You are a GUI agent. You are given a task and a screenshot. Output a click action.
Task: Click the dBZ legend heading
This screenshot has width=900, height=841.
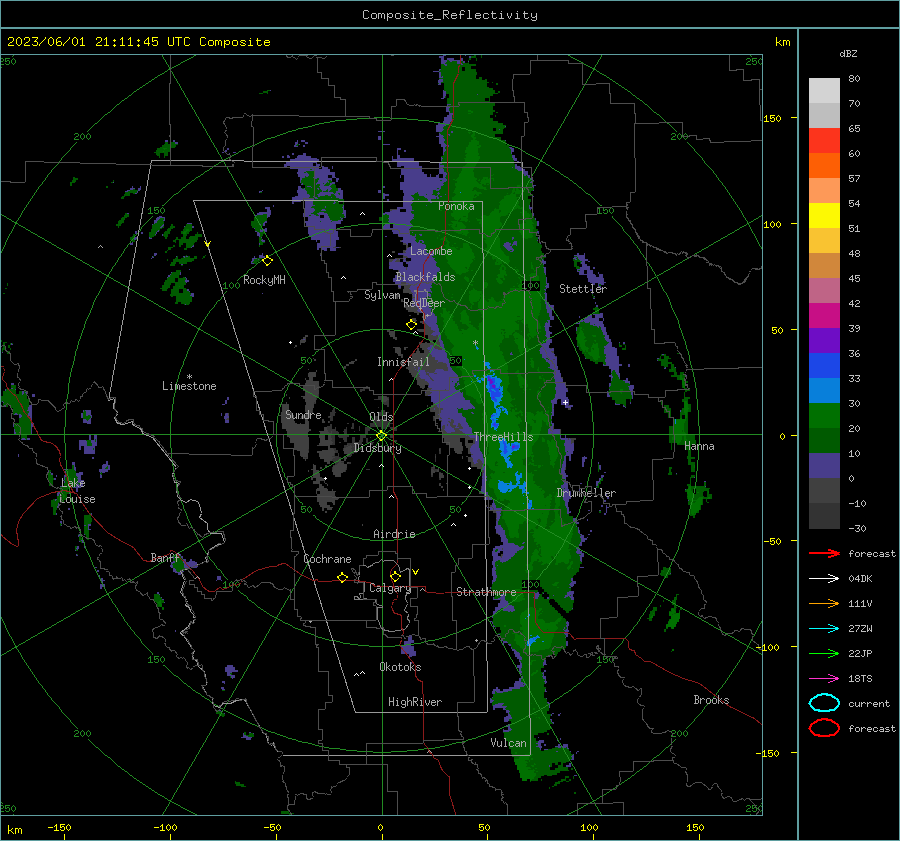(x=848, y=53)
